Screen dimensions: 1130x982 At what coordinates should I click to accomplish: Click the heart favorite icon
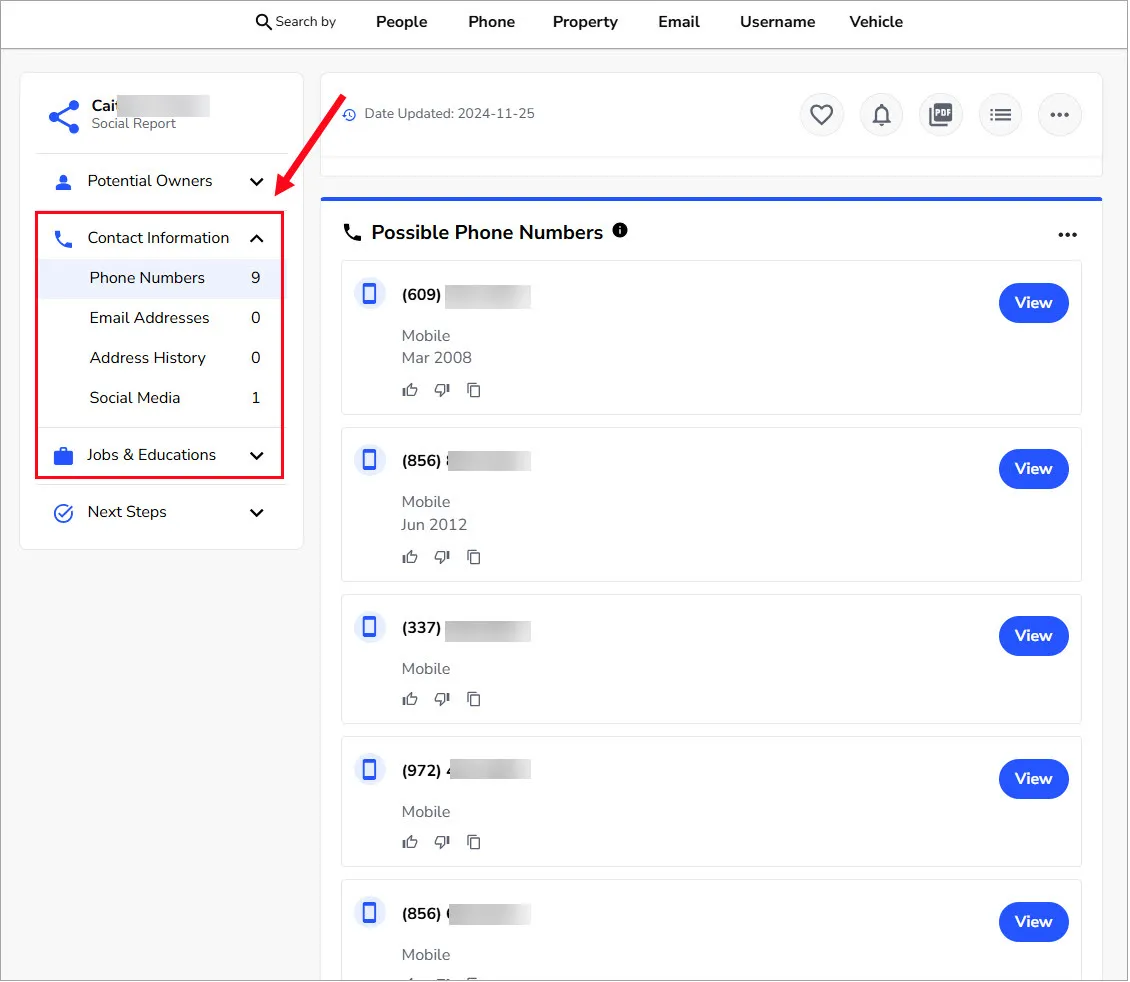coord(821,115)
